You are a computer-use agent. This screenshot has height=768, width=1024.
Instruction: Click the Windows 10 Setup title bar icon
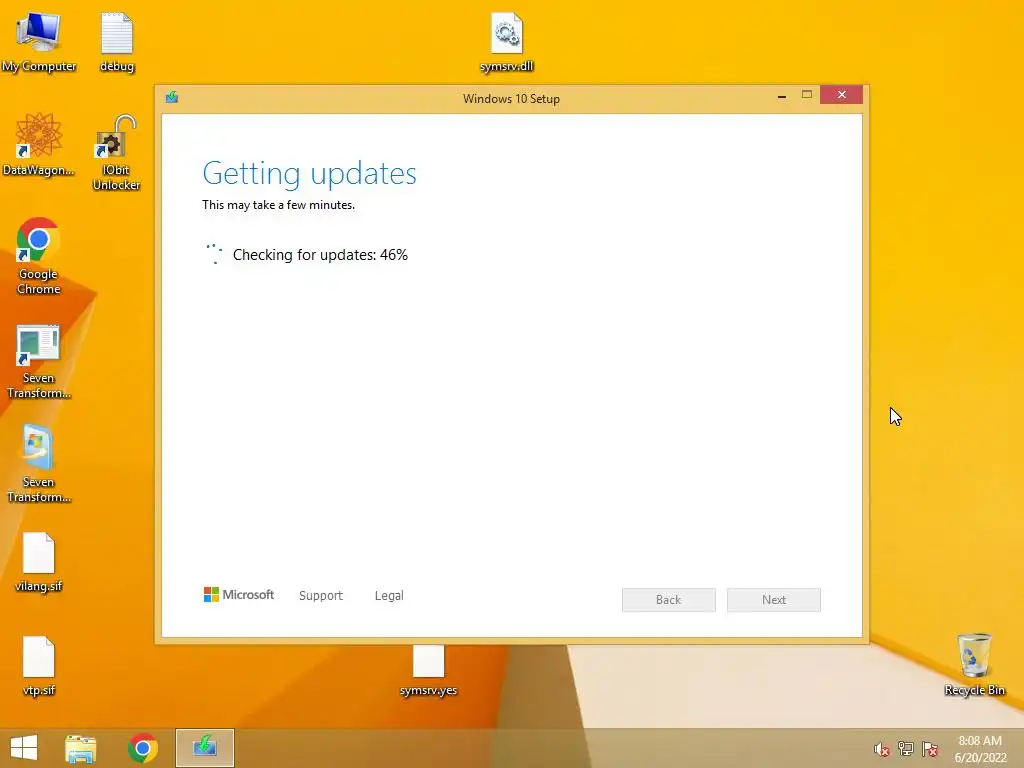pyautogui.click(x=172, y=97)
